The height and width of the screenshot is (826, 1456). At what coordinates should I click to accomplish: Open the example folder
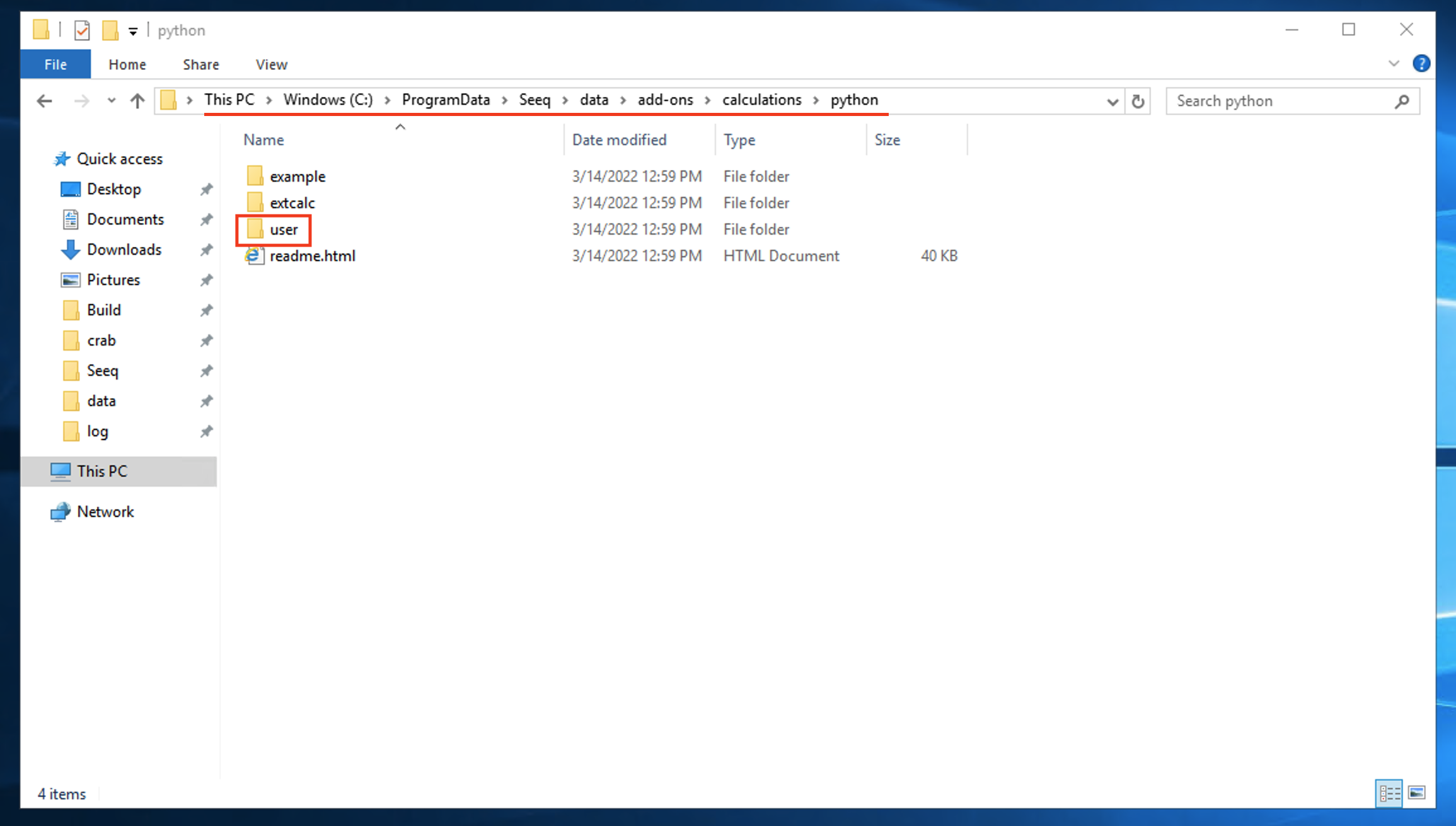[298, 176]
